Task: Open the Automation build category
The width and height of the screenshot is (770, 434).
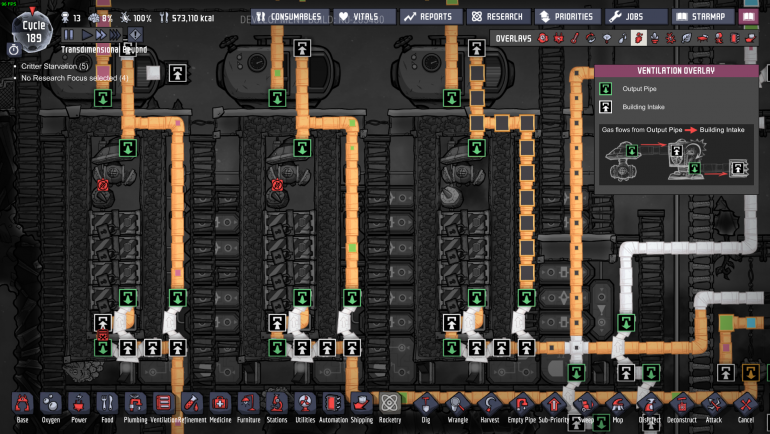Action: click(333, 408)
